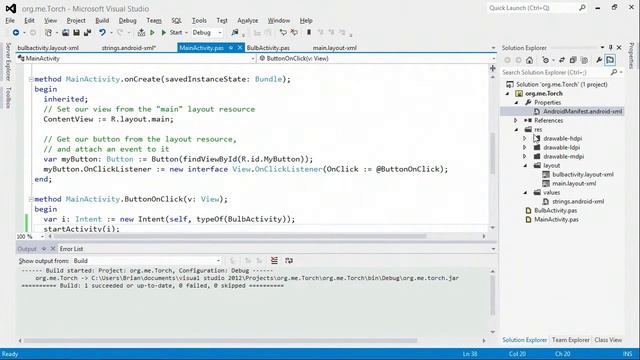Select AndroidManifest.android-xml in Solution Explorer

coord(582,111)
